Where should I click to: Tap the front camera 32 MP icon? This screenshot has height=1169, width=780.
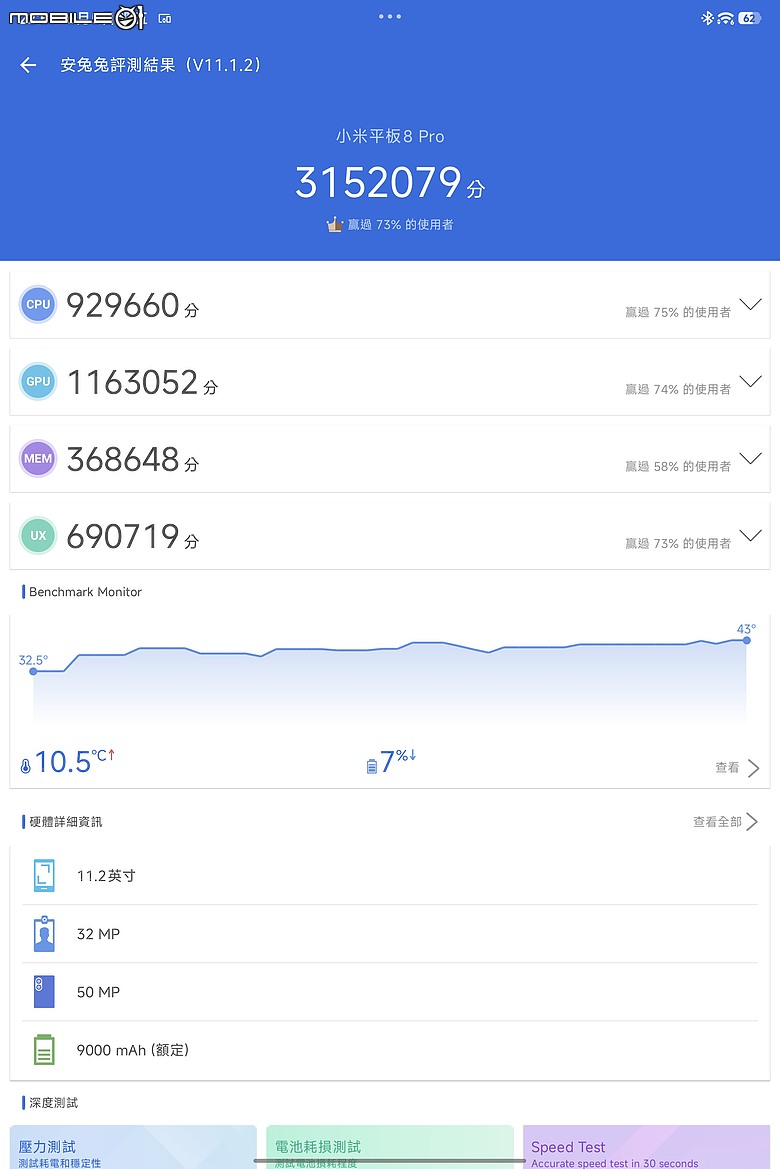(44, 933)
